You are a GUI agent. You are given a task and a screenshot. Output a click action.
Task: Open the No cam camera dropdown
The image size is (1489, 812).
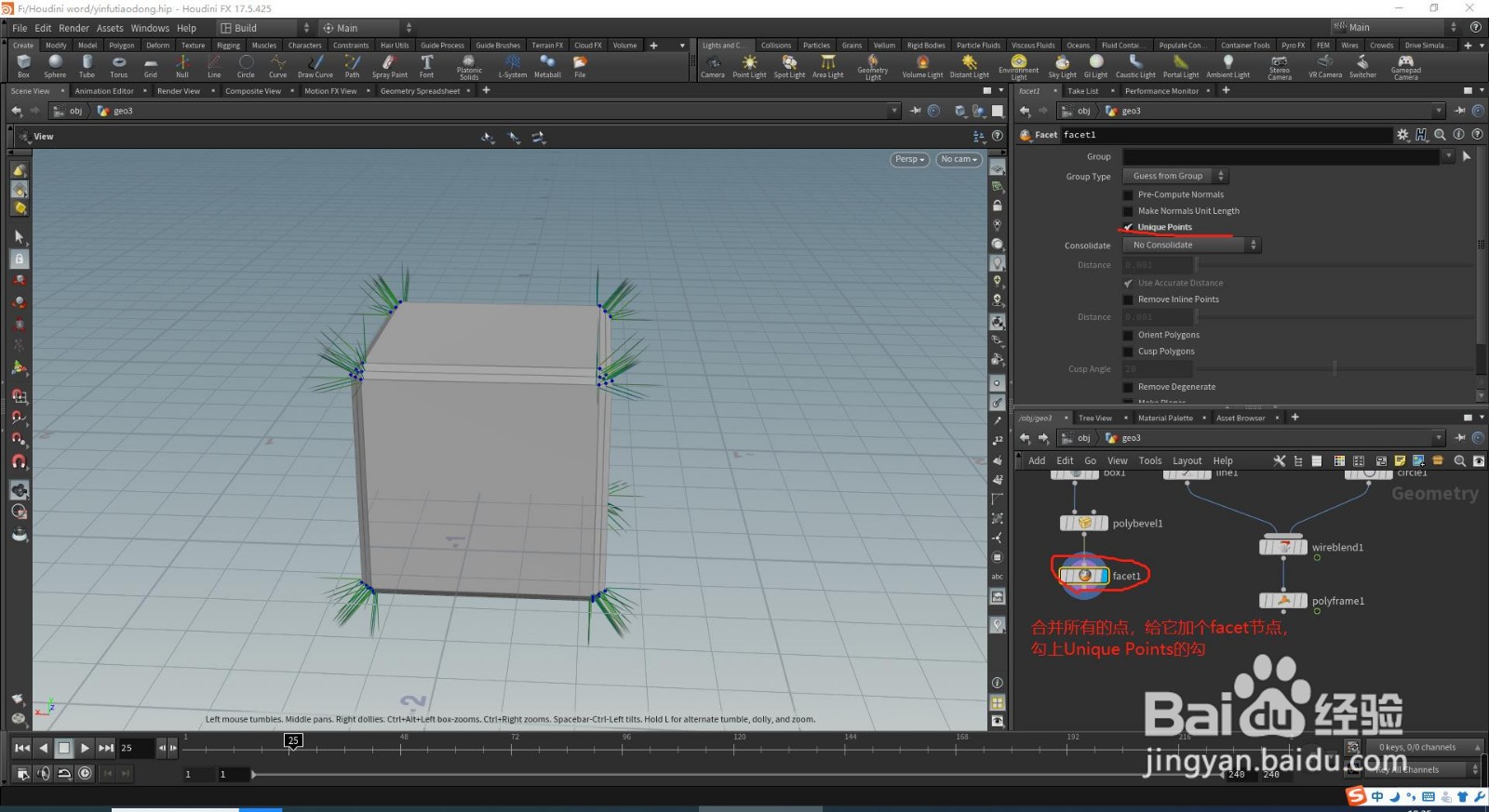(959, 159)
